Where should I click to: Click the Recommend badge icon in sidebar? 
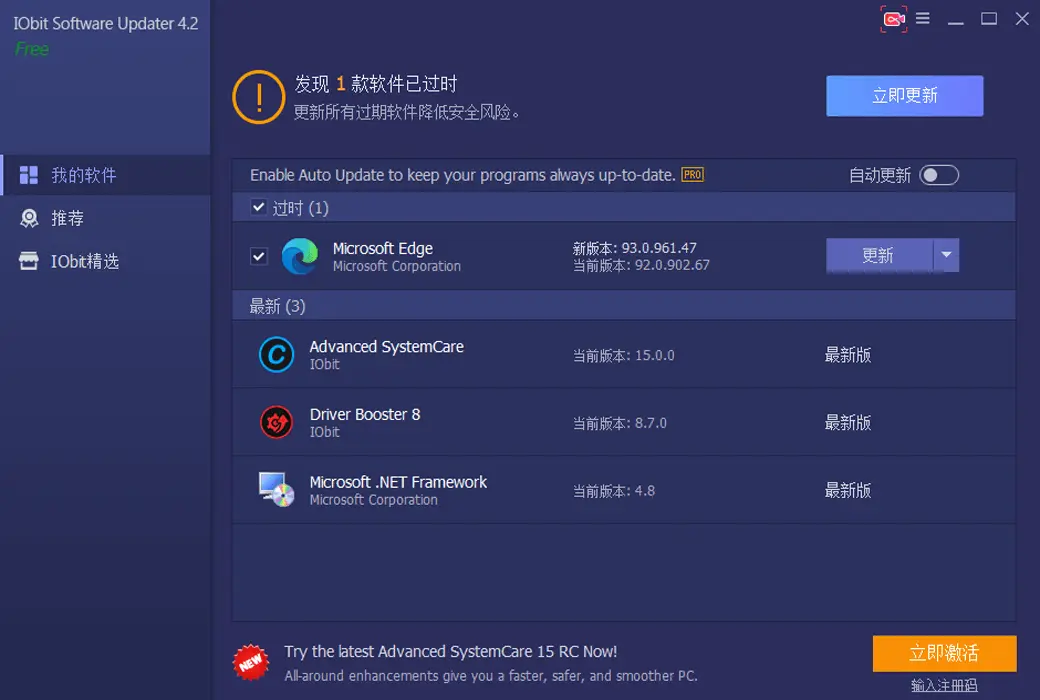29,218
